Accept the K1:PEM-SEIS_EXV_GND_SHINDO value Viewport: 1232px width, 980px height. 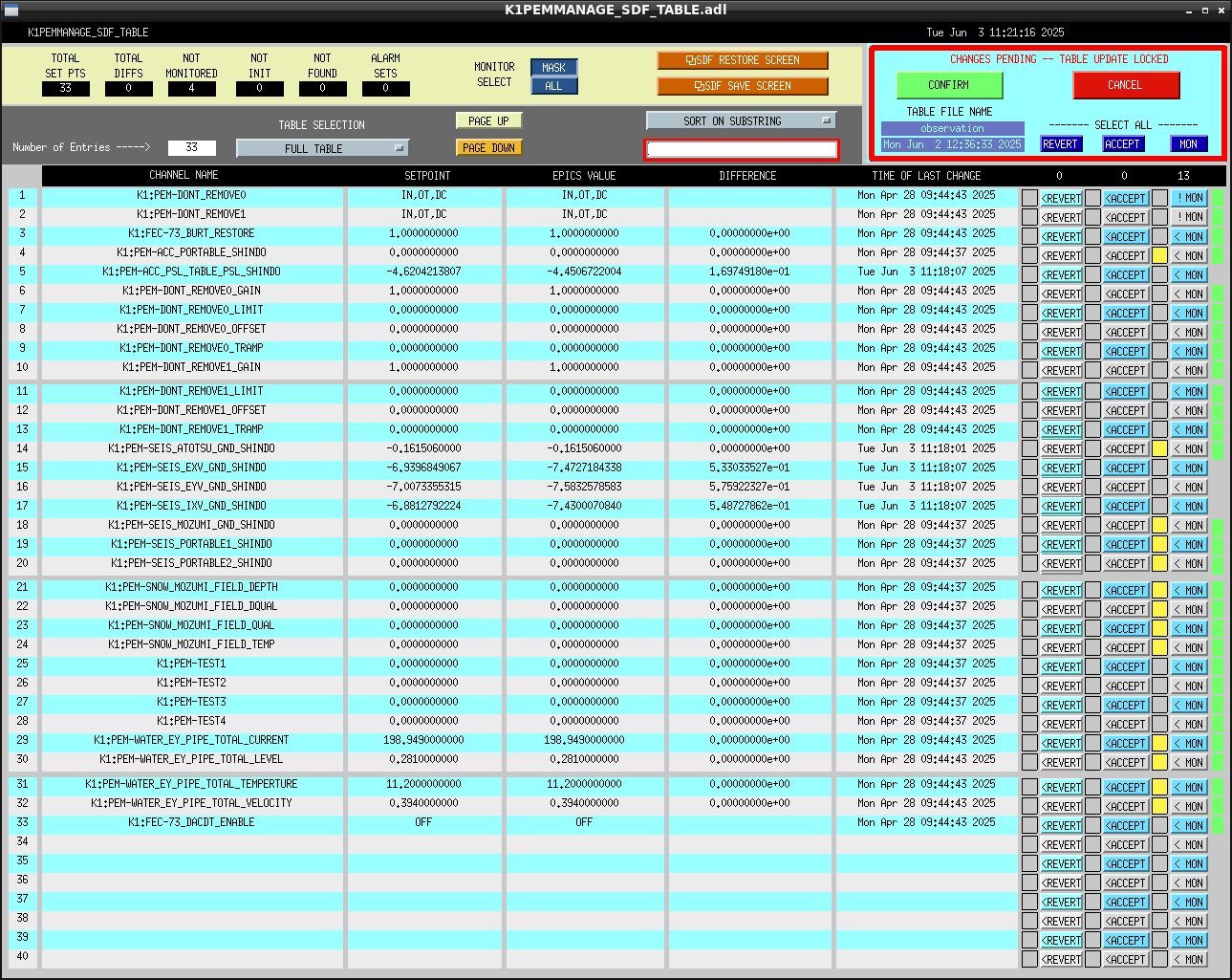coord(1126,468)
